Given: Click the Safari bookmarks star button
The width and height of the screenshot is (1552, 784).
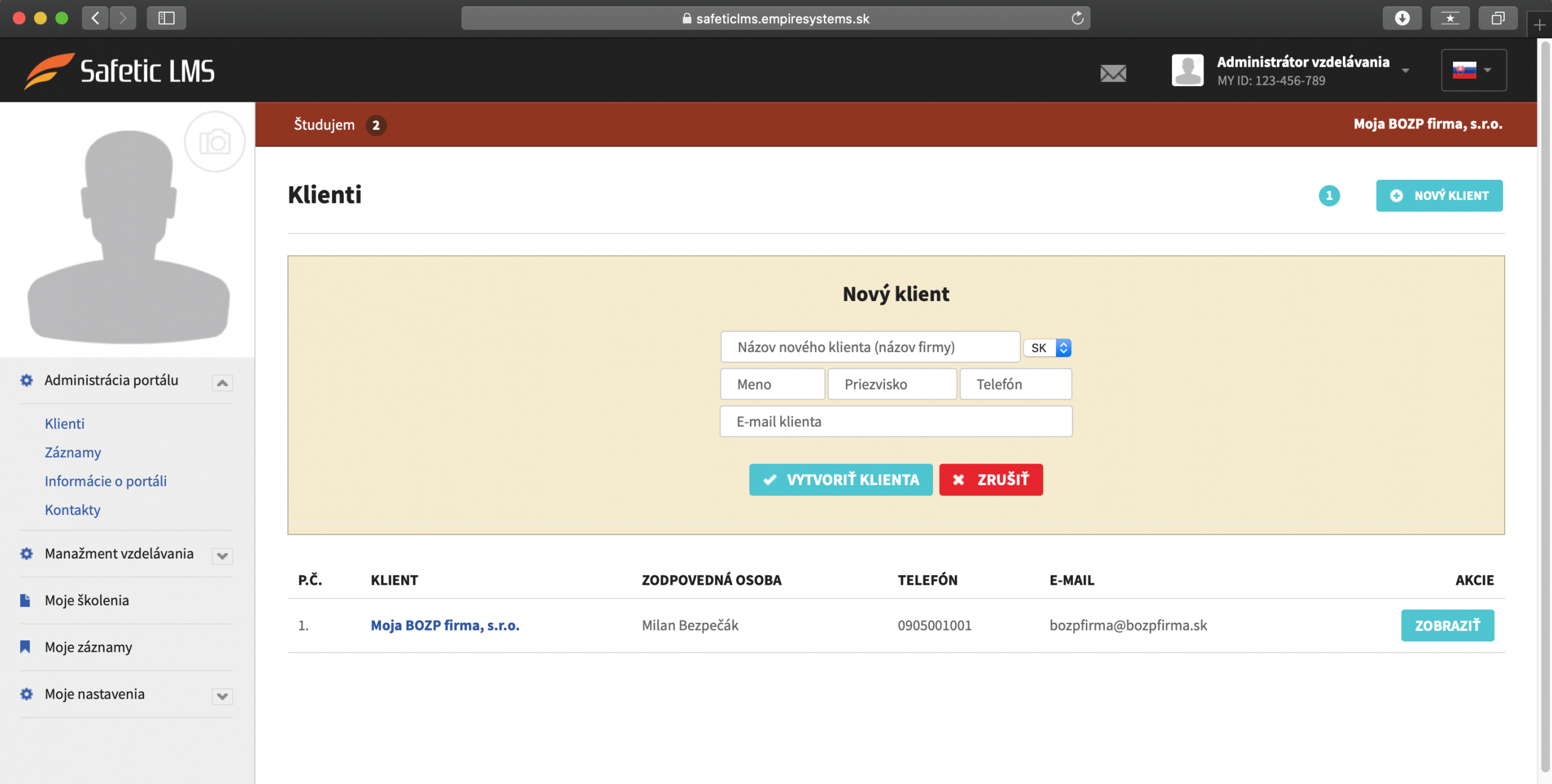Looking at the screenshot, I should pyautogui.click(x=1450, y=18).
